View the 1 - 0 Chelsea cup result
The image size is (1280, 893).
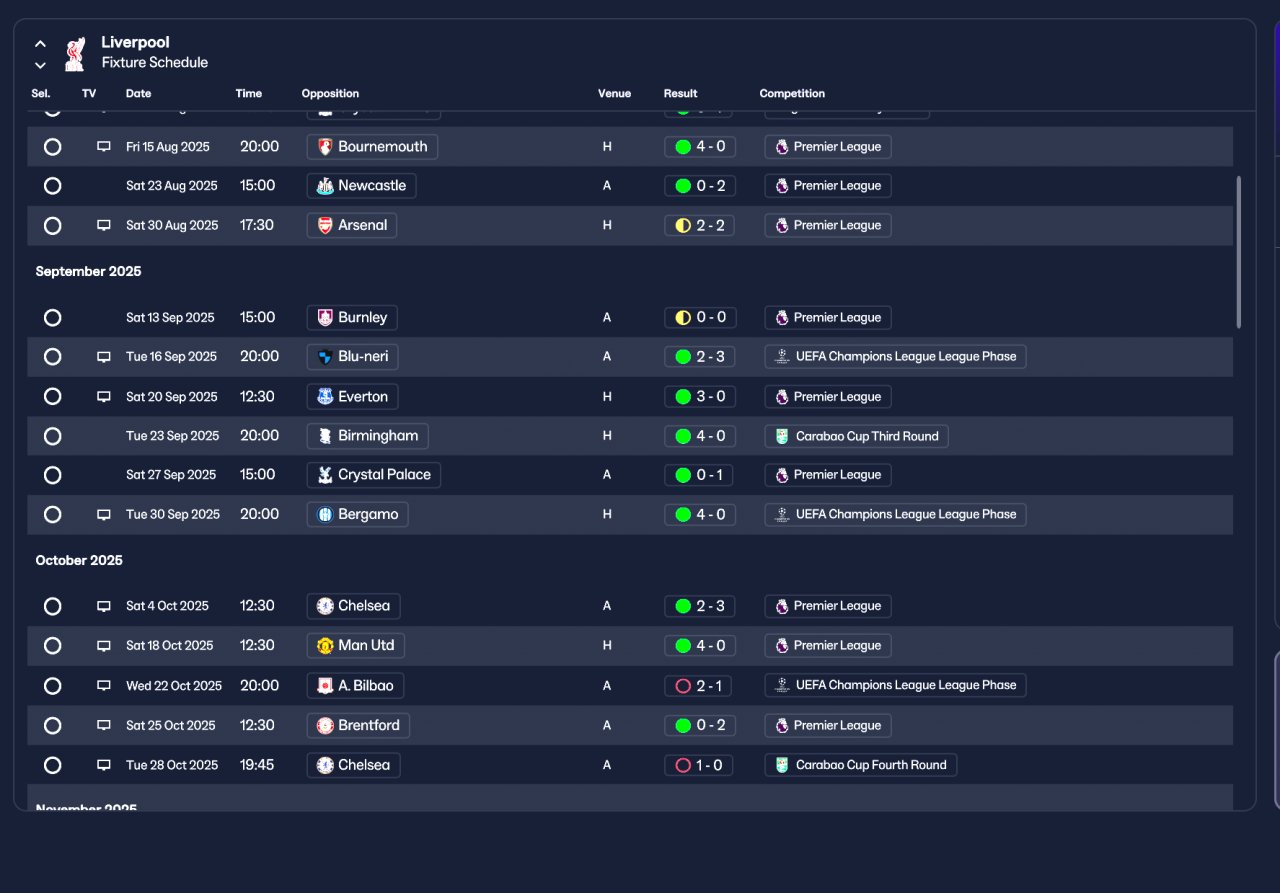click(x=699, y=765)
